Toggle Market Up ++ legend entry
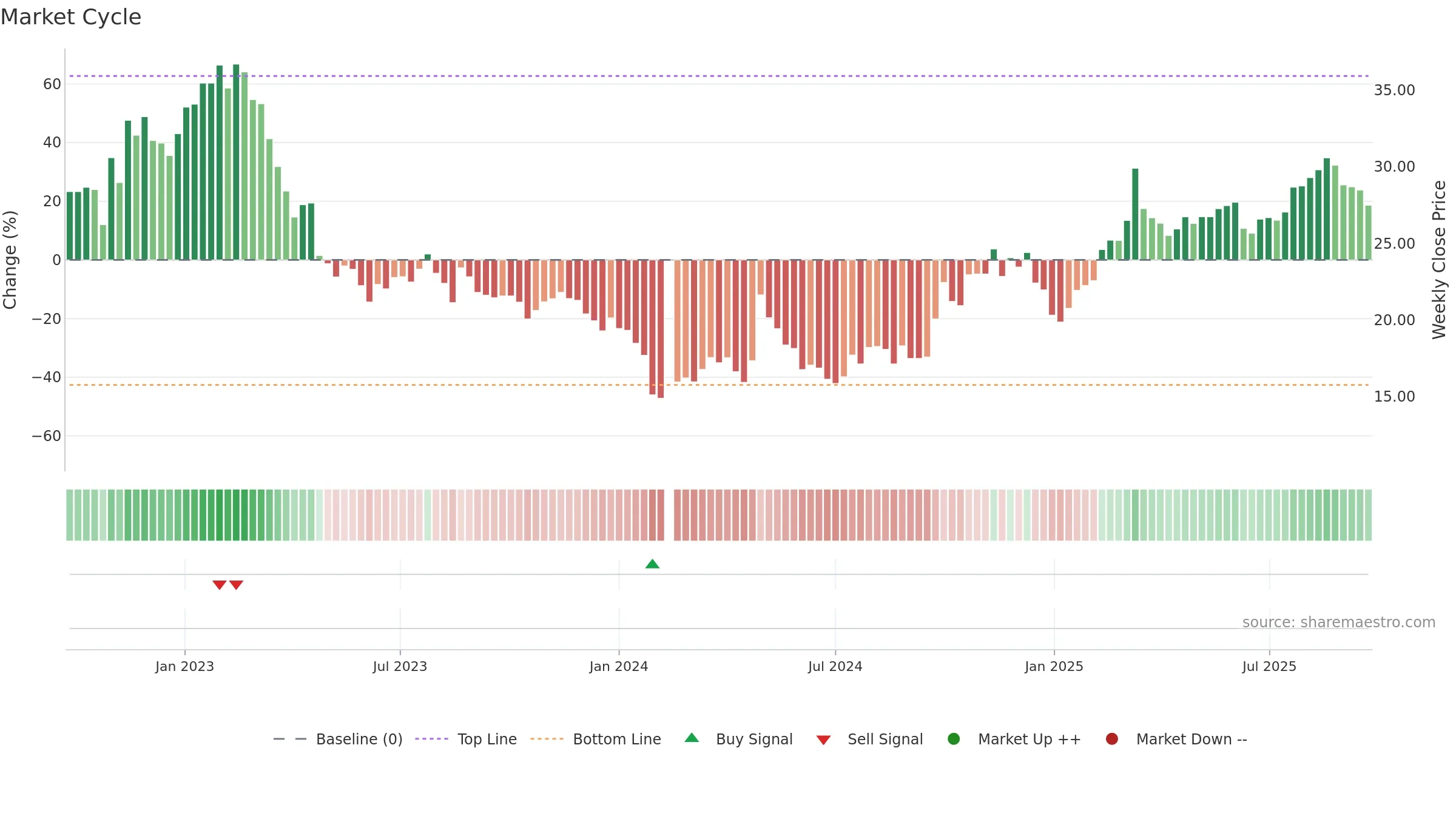The width and height of the screenshot is (1456, 819). 1014,739
